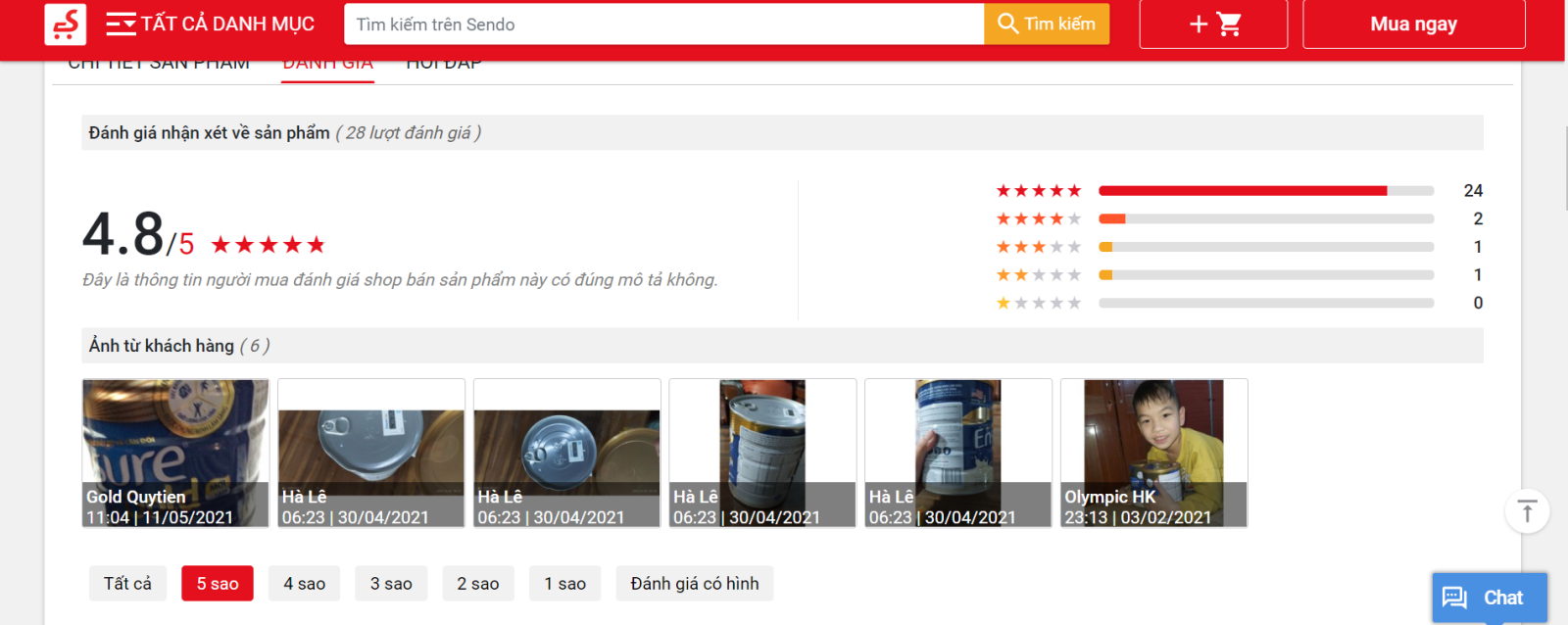Click the Sendo logo icon
This screenshot has width=1568, height=625.
coord(66,24)
